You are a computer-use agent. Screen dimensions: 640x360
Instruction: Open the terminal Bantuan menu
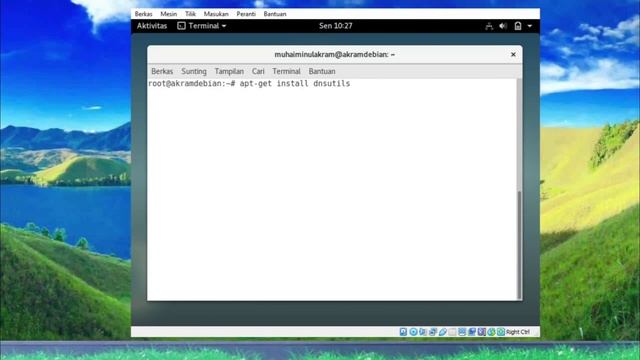322,71
